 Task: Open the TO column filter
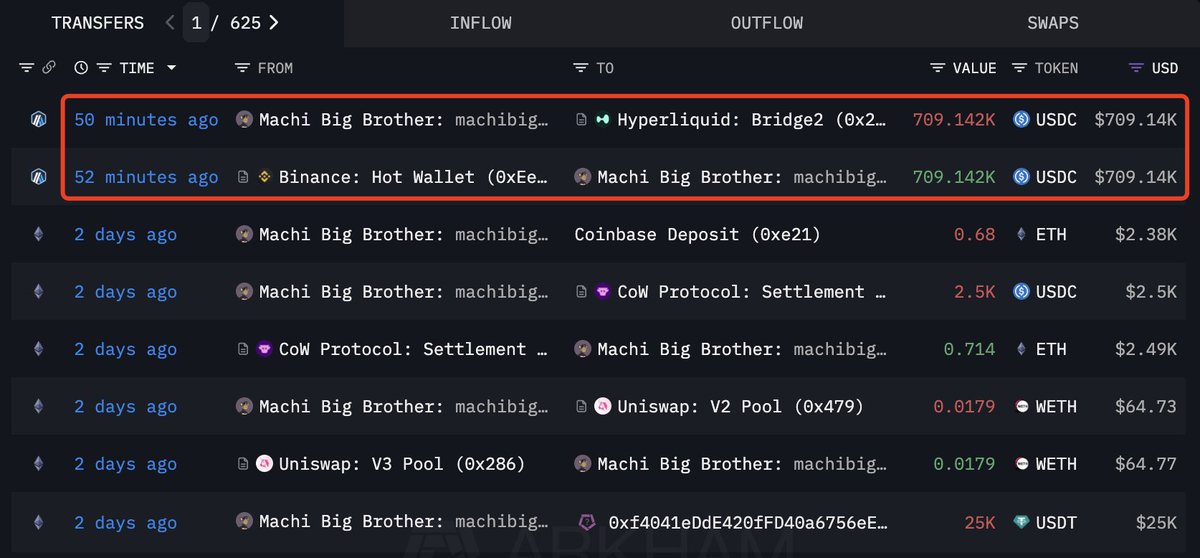point(580,68)
